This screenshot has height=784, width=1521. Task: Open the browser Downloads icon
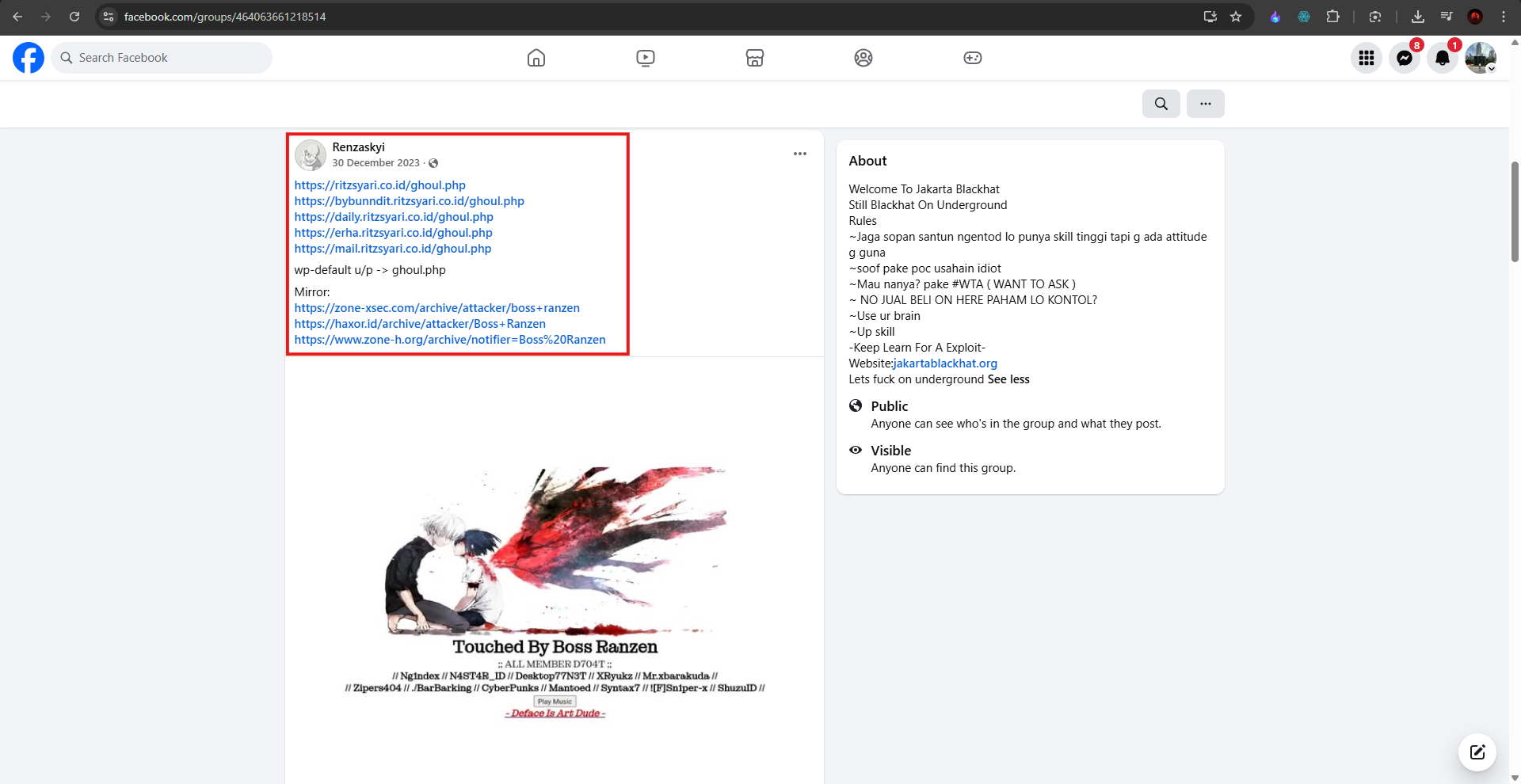(x=1418, y=17)
